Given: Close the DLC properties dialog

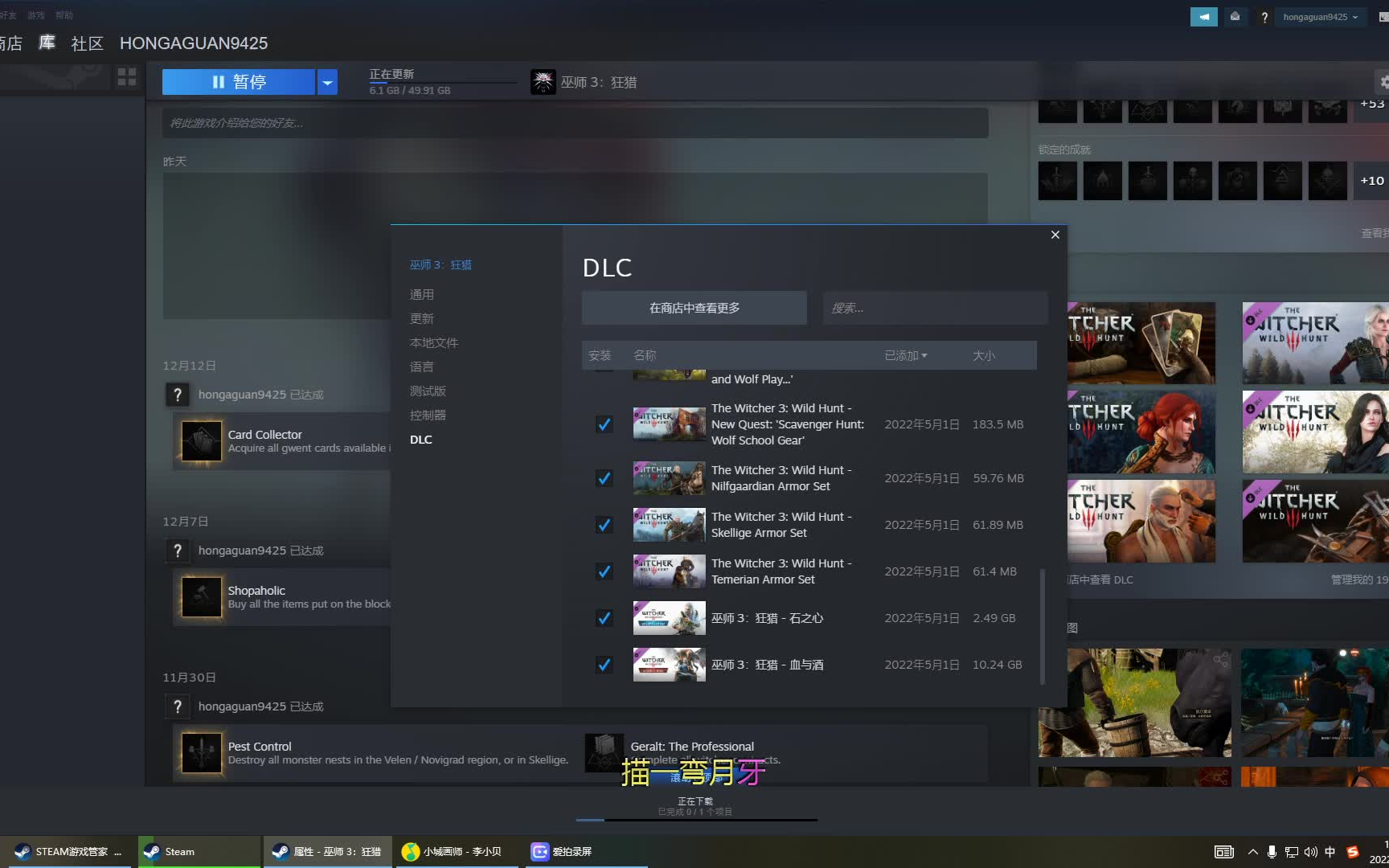Looking at the screenshot, I should [x=1055, y=235].
